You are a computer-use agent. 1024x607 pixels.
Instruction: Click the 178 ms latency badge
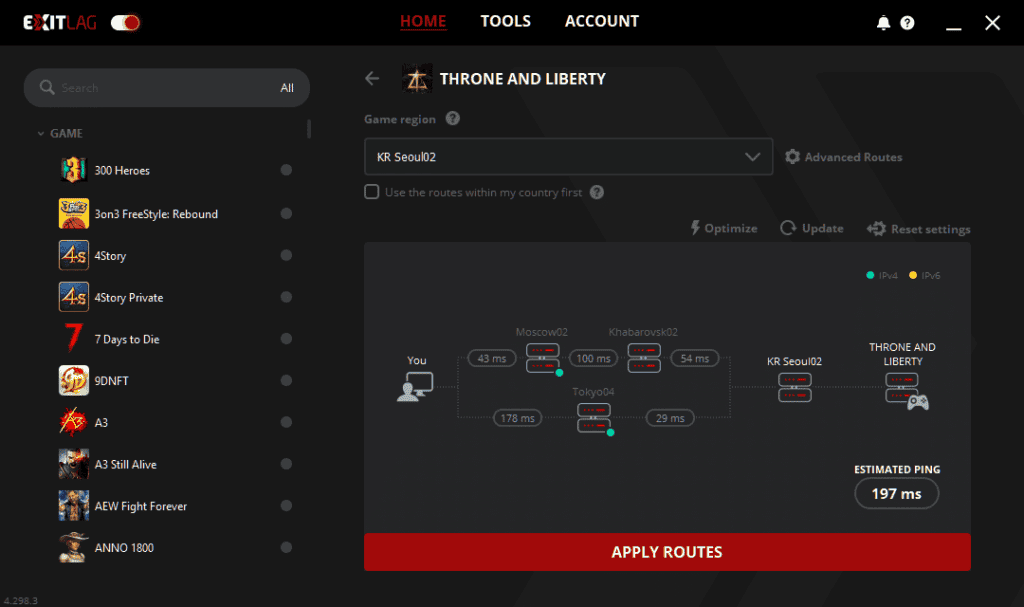pyautogui.click(x=517, y=418)
